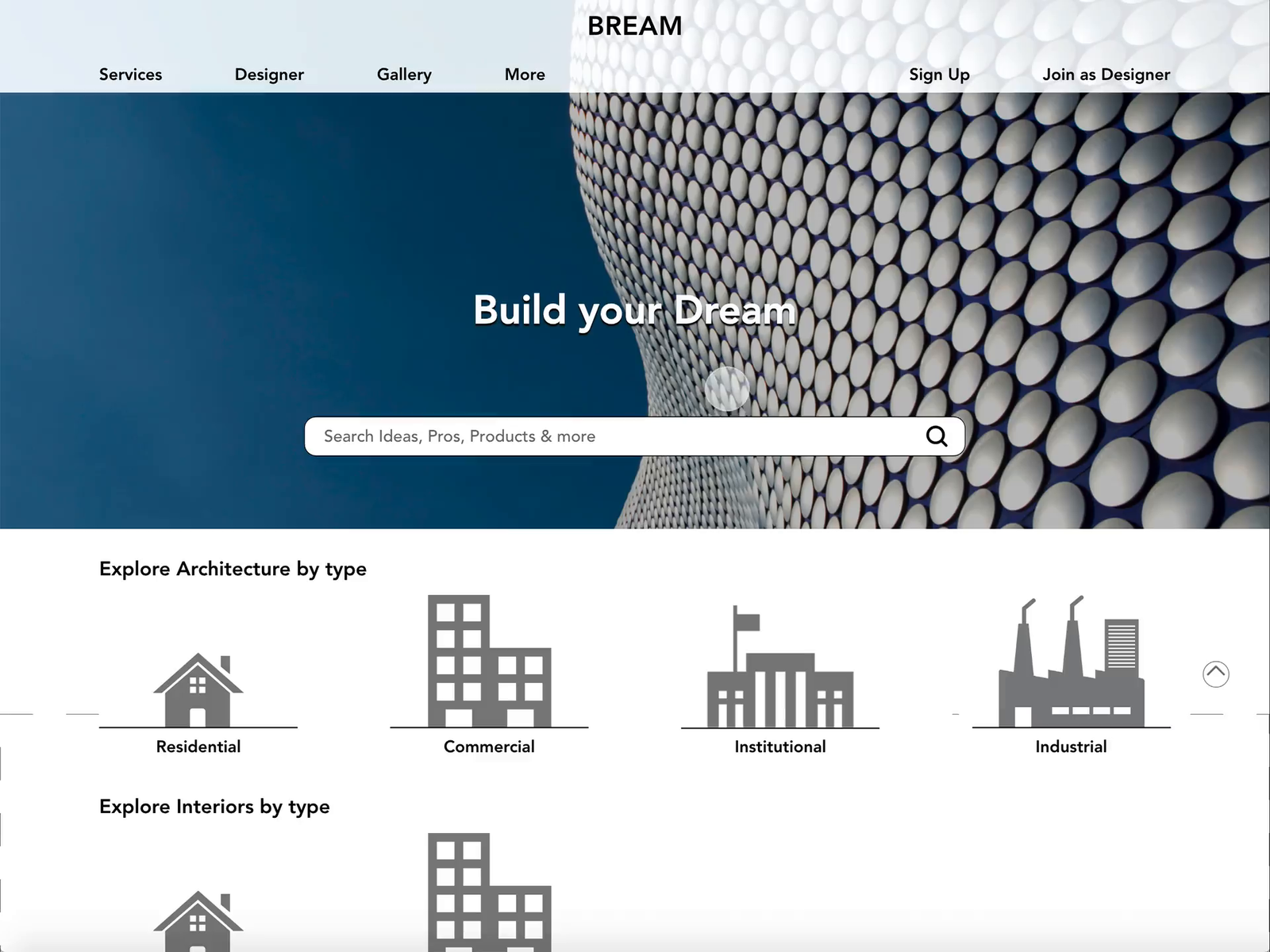1270x952 pixels.
Task: Expand the circular button on the hero image
Action: [x=726, y=389]
